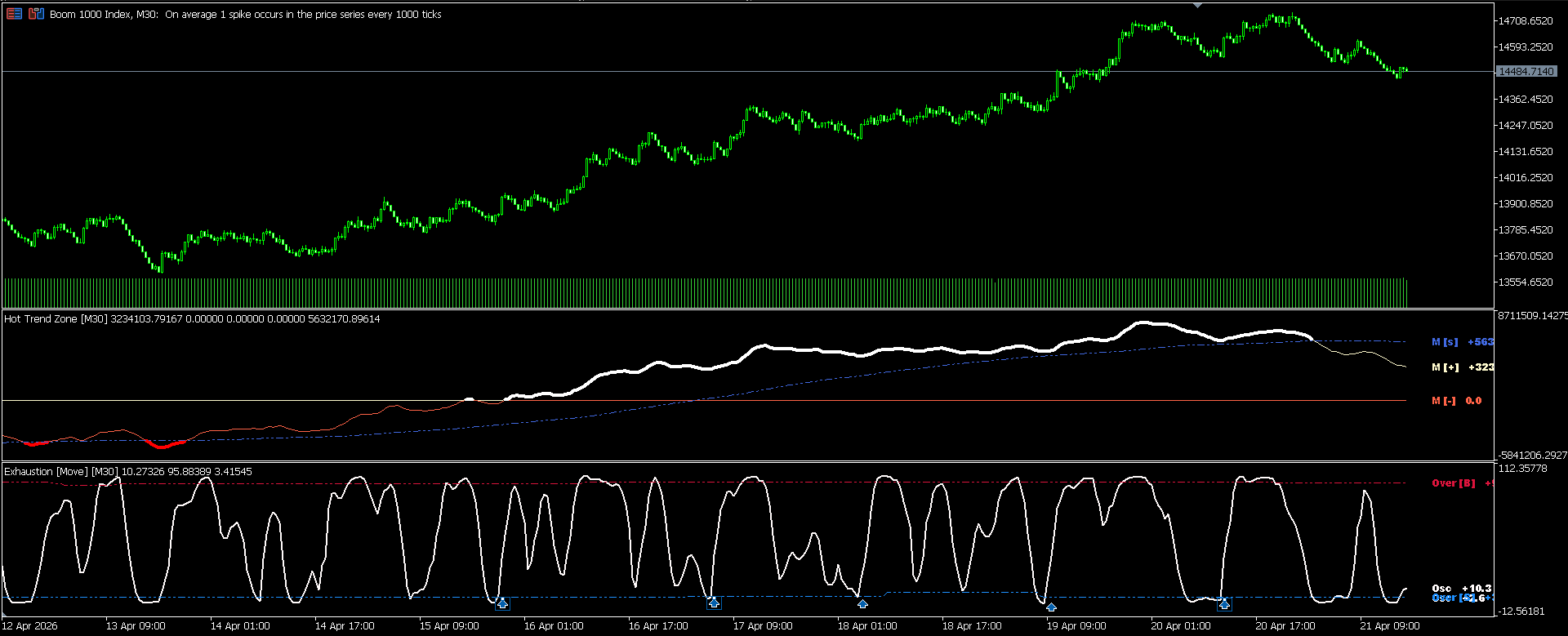
Task: Click the blue arrow just before 19 Apr 09:00
Action: point(1051,607)
